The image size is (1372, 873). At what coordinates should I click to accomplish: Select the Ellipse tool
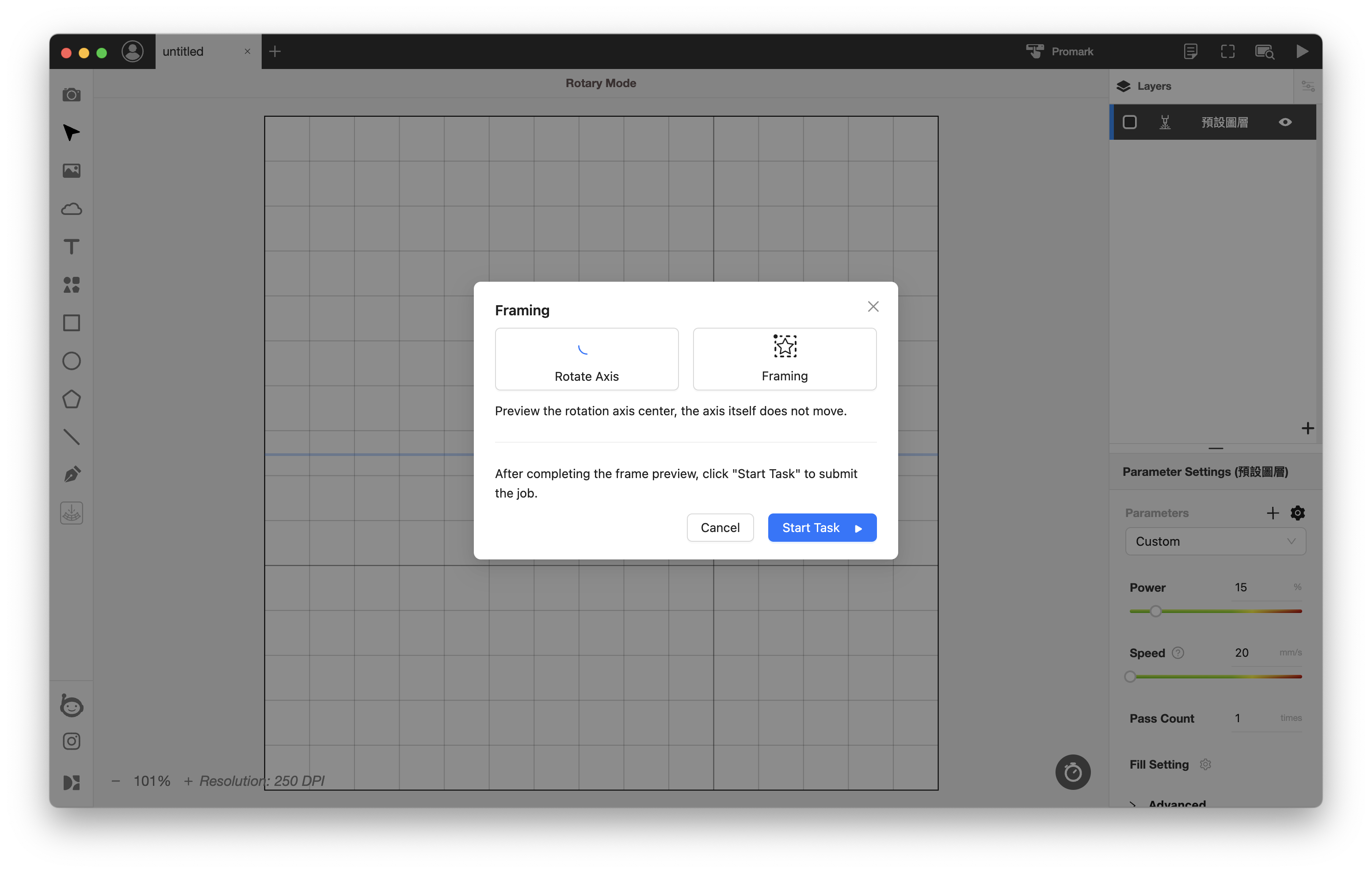click(71, 361)
